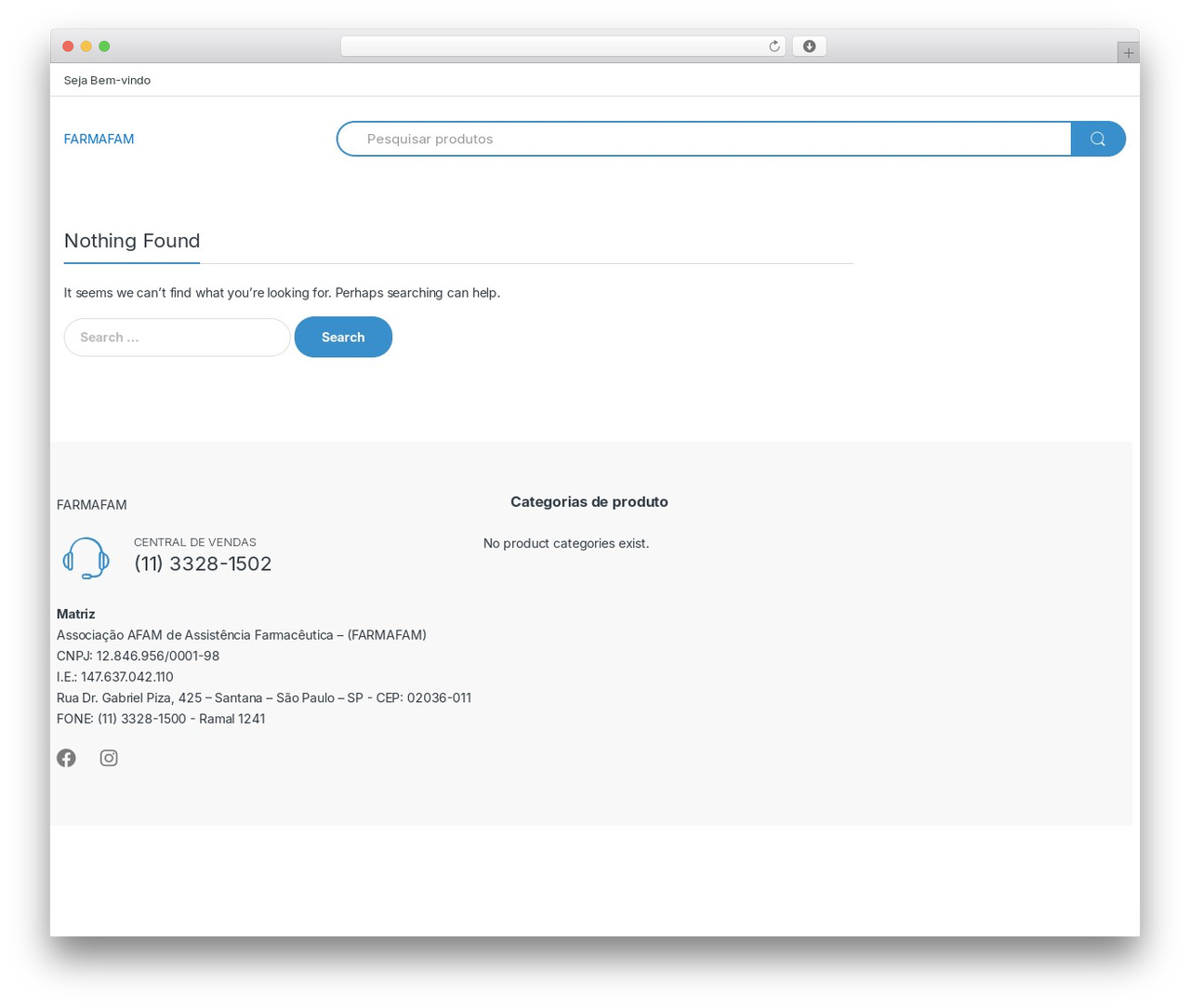Focus the Pesquisar produtos search field
Image resolution: width=1190 pixels, height=1008 pixels.
click(x=704, y=139)
